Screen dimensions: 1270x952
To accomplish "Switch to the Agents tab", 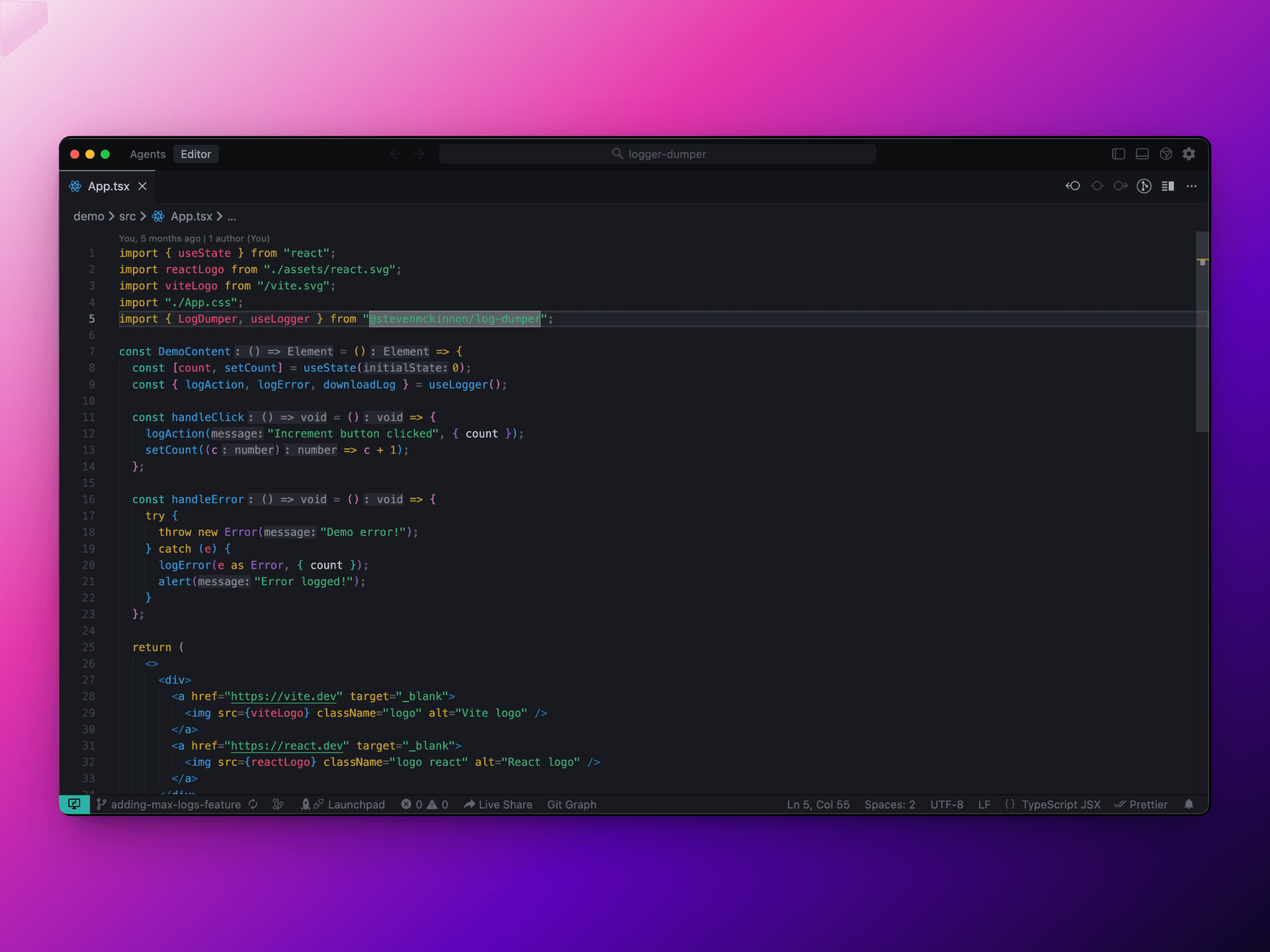I will tap(148, 154).
